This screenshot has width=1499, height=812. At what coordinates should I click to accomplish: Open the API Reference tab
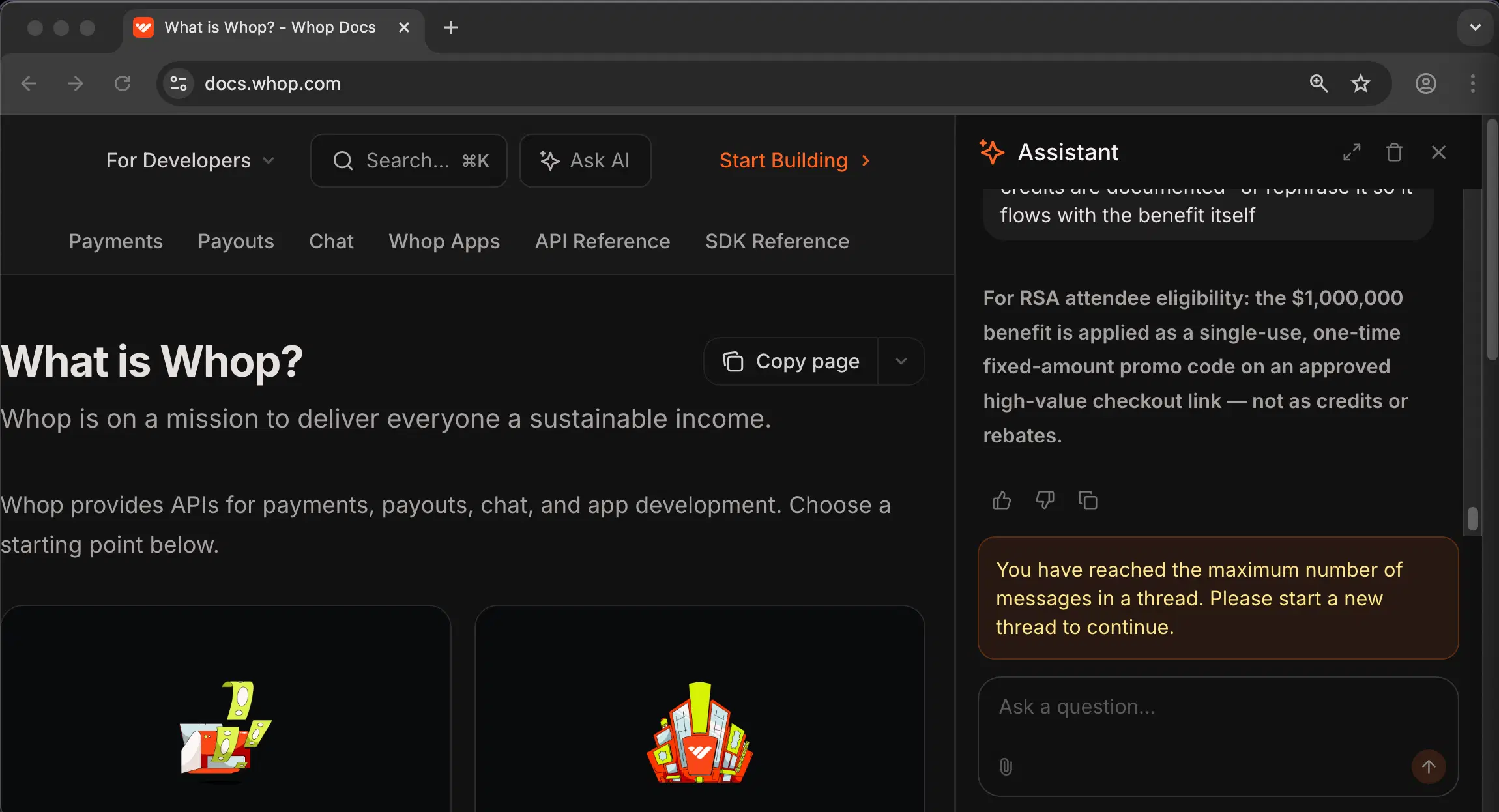[x=602, y=241]
